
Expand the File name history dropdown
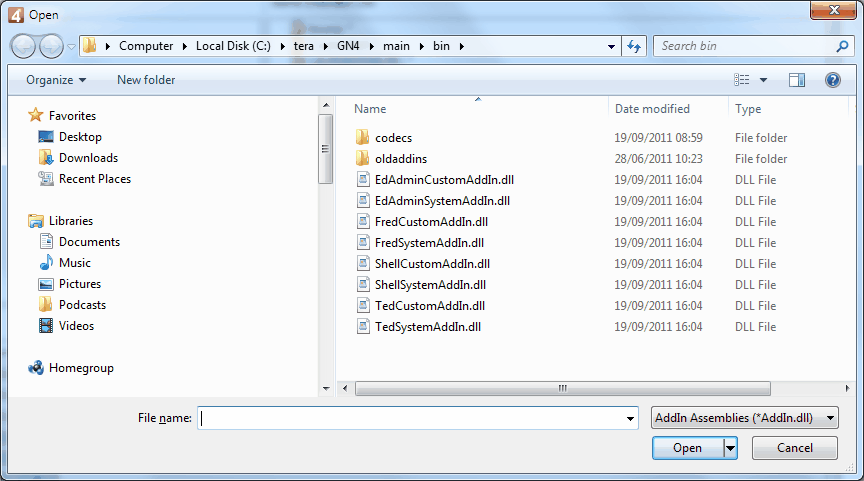[x=630, y=419]
